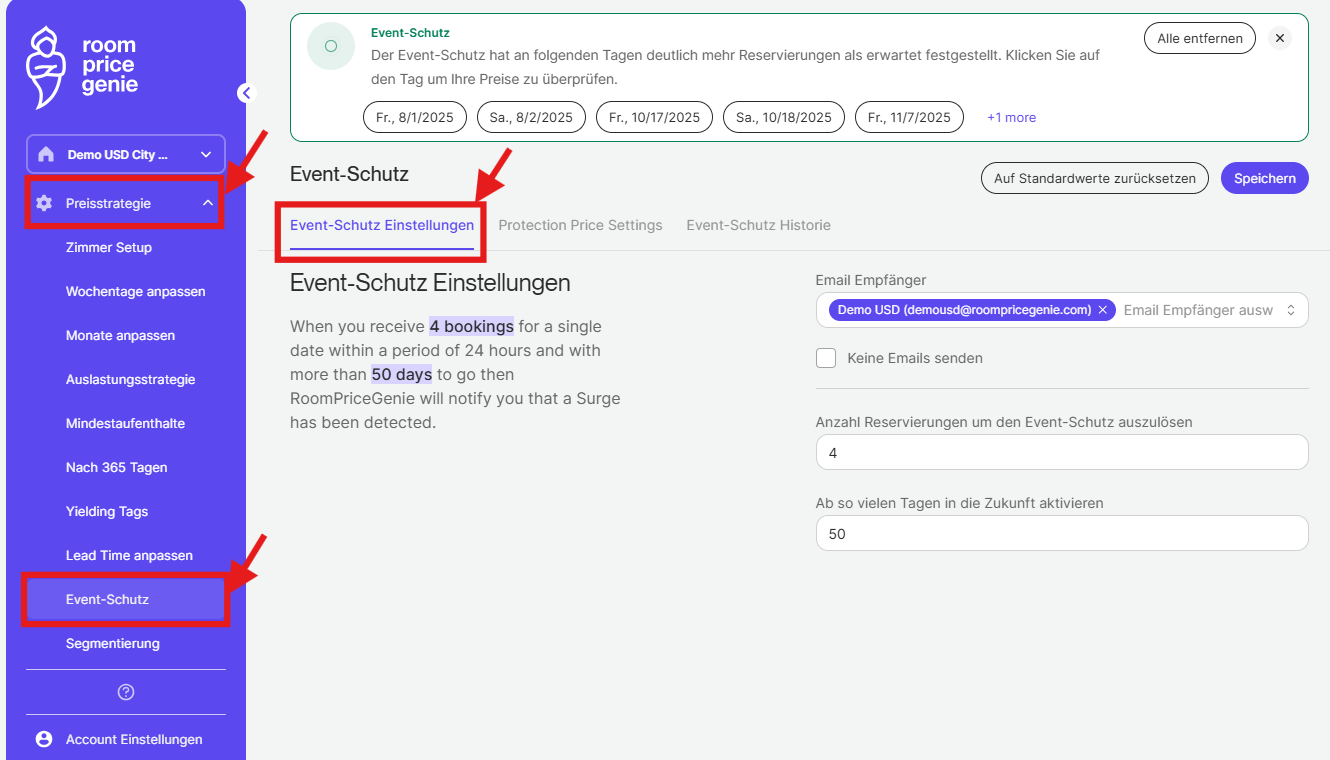1330x760 pixels.
Task: Open the Email Empfänger dropdown arrows
Action: pos(1290,310)
